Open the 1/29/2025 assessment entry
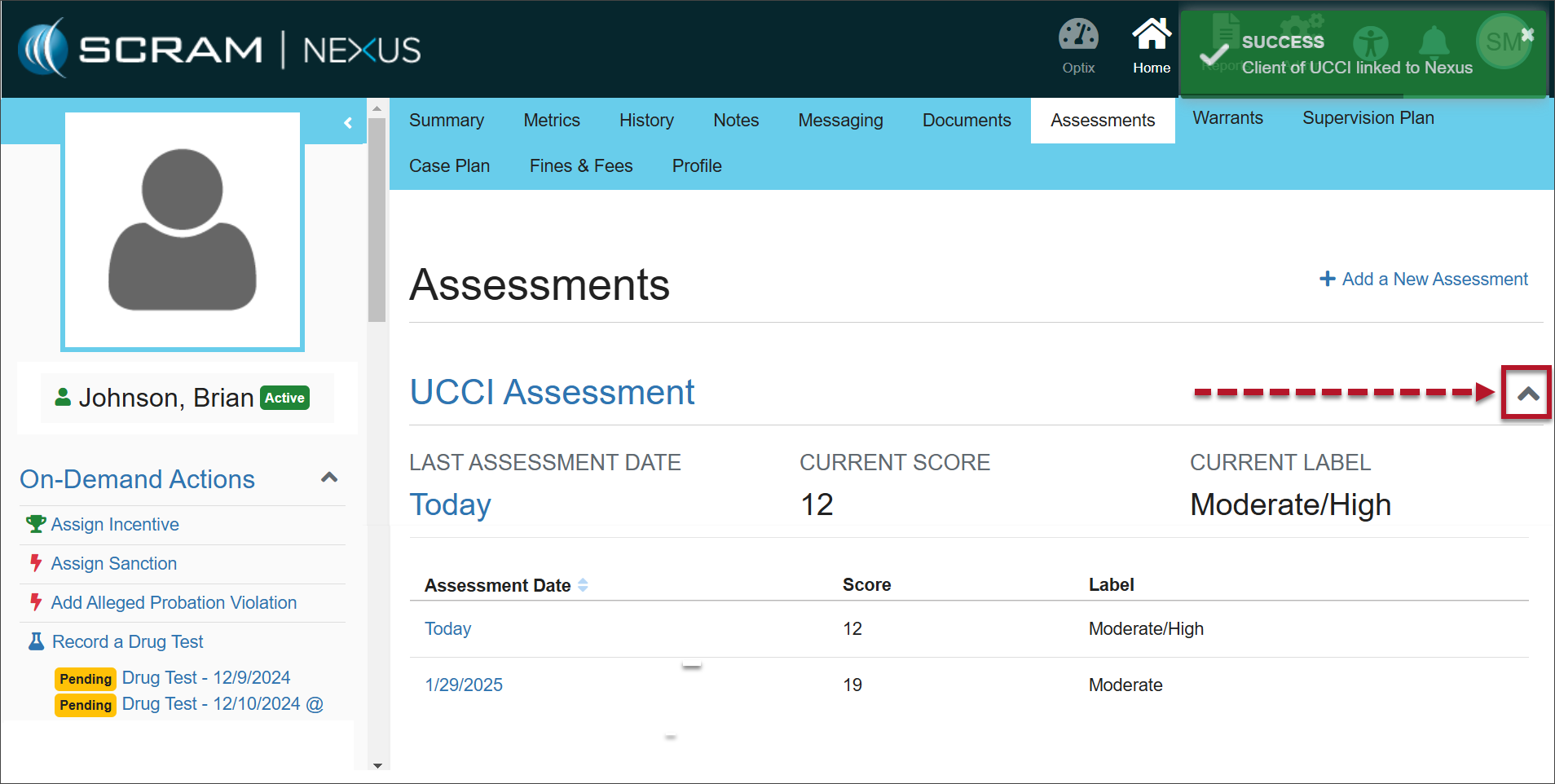This screenshot has height=784, width=1555. [464, 685]
